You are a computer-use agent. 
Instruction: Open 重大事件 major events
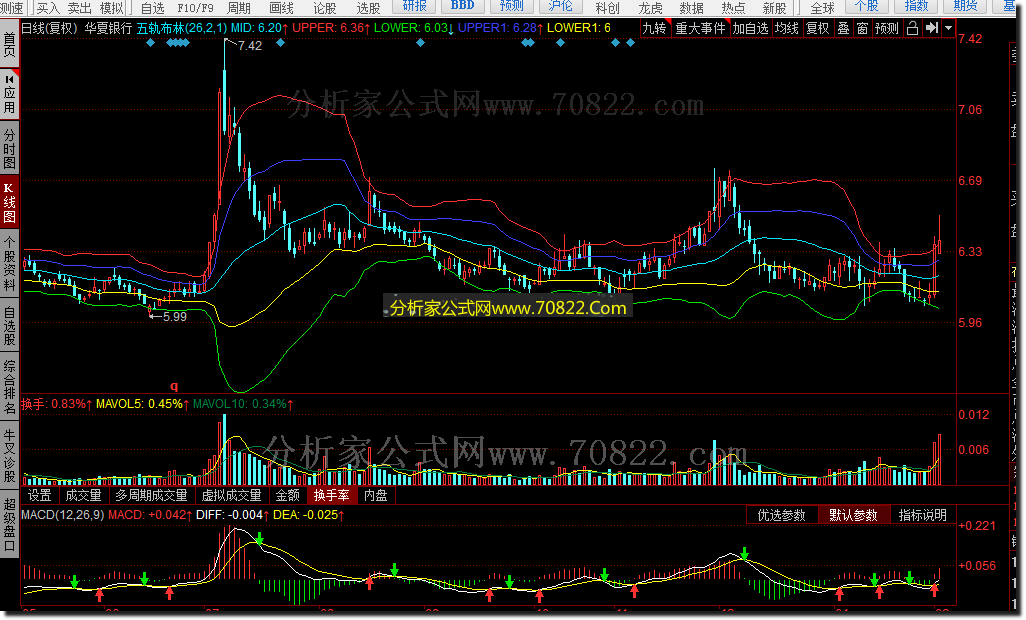[700, 28]
